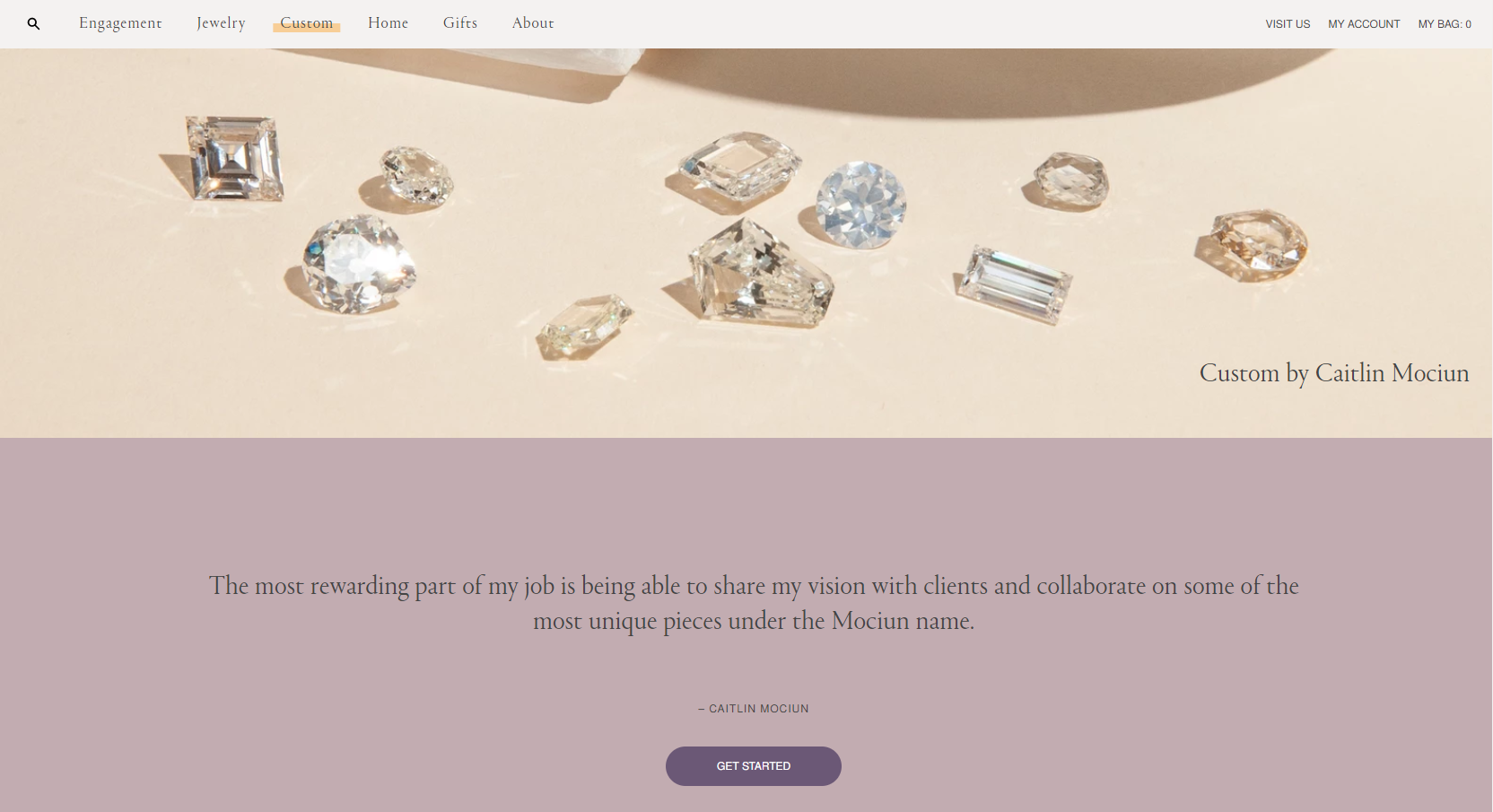This screenshot has width=1493, height=812.
Task: Click the pear-shaped sparkling diamond
Action: pyautogui.click(x=358, y=264)
